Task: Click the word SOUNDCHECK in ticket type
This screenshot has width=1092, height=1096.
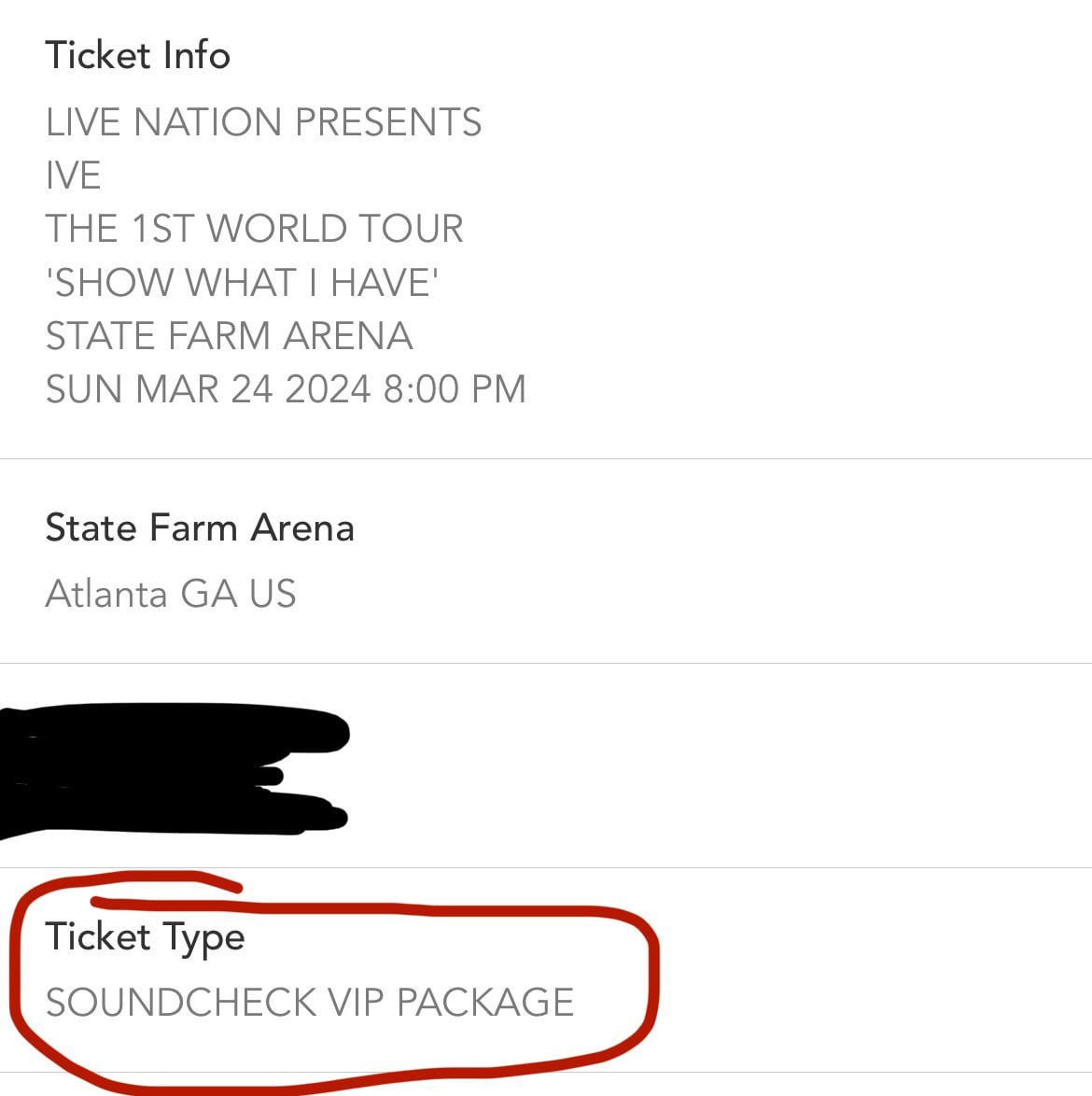Action: pyautogui.click(x=181, y=1003)
